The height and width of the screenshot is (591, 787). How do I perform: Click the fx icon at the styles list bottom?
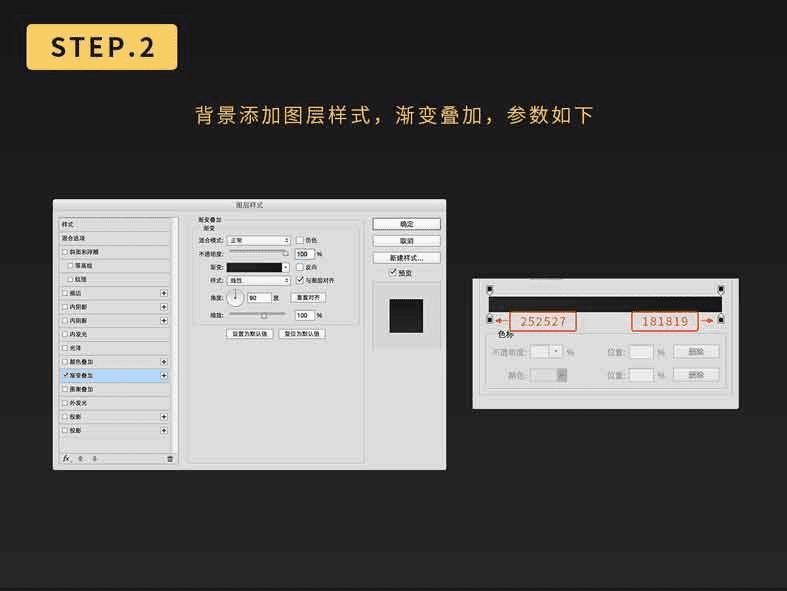(66, 458)
